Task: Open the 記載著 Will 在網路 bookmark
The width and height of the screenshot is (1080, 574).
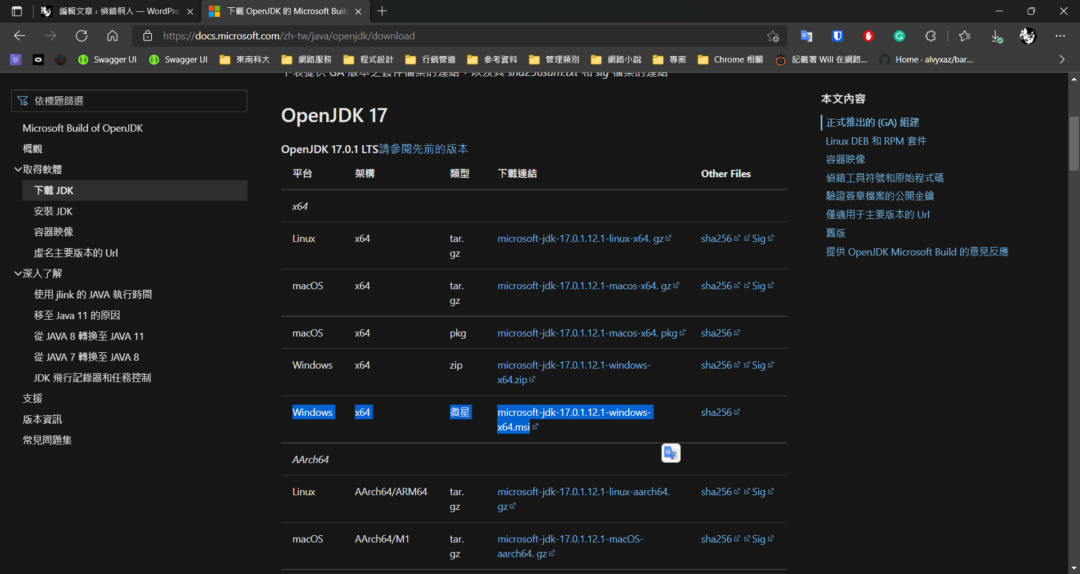Action: click(x=821, y=60)
